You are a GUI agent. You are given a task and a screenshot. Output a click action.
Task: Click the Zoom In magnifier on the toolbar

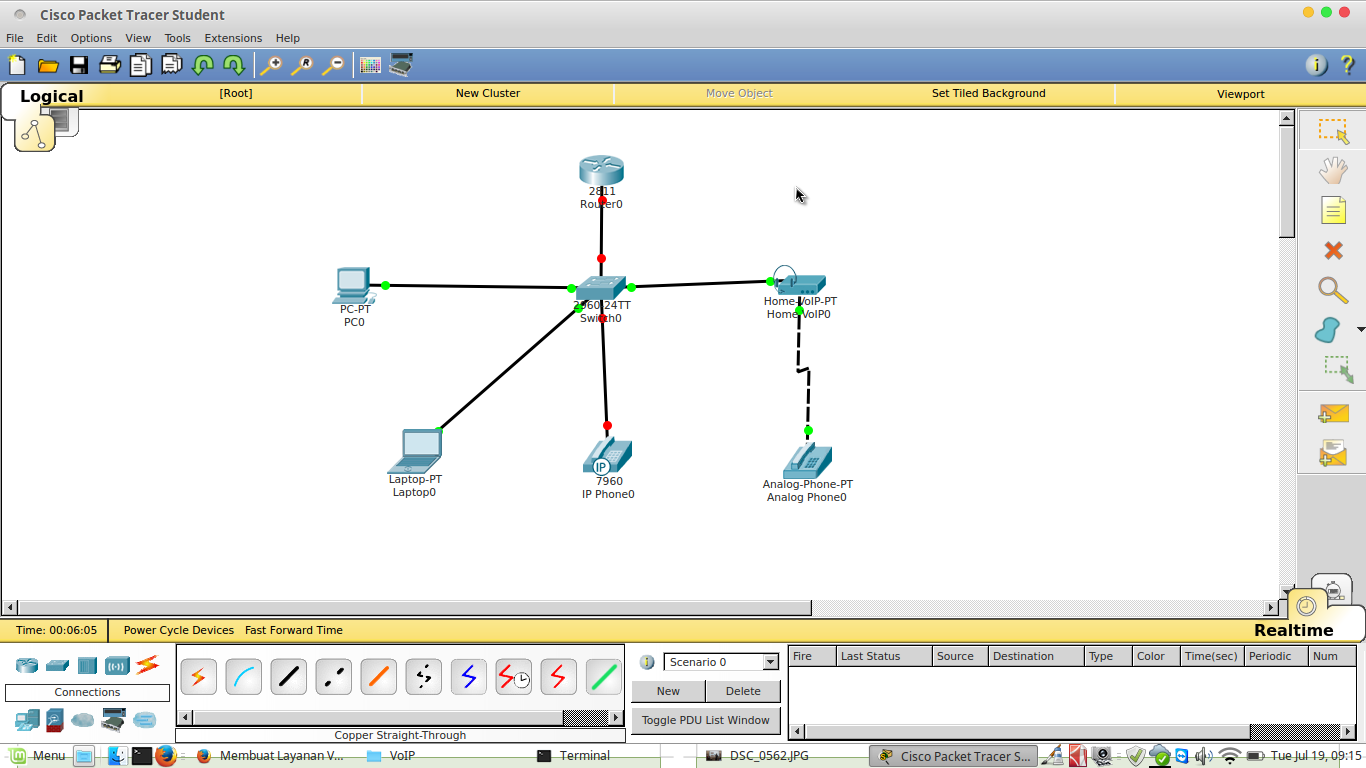pyautogui.click(x=270, y=65)
